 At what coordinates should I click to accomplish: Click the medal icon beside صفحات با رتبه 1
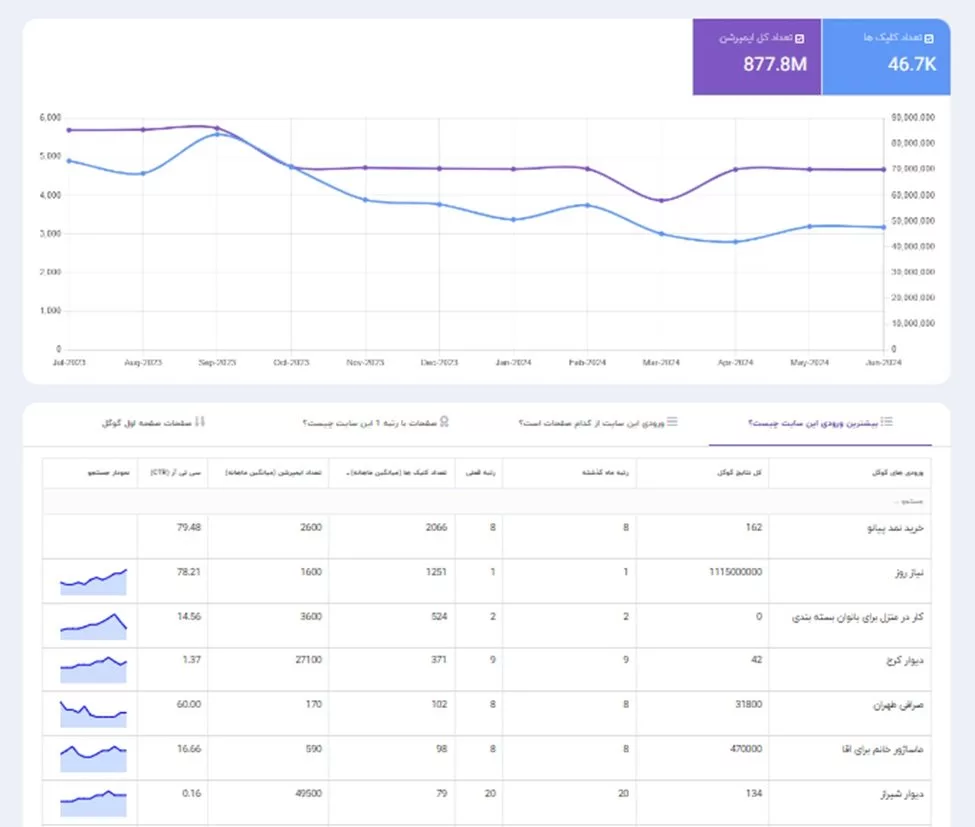[444, 422]
